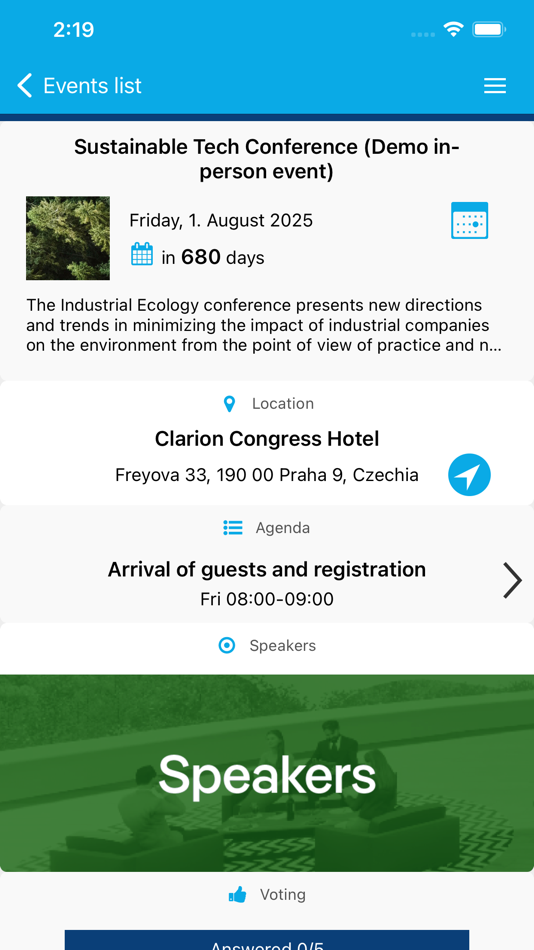
Task: Select the Clarion Congress Hotel location
Action: [267, 439]
